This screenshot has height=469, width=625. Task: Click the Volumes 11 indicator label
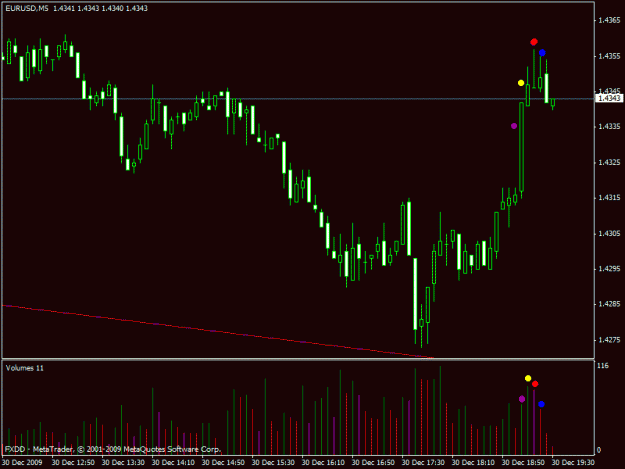(25, 368)
